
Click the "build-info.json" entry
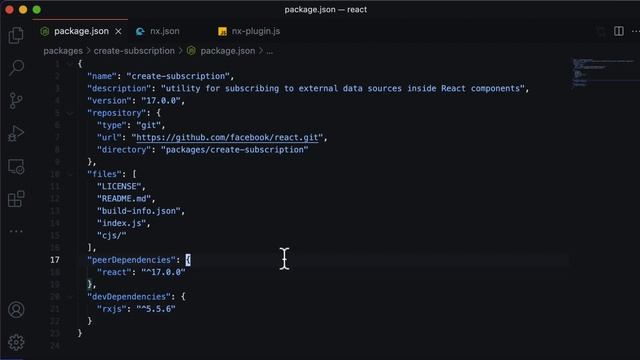pos(138,211)
